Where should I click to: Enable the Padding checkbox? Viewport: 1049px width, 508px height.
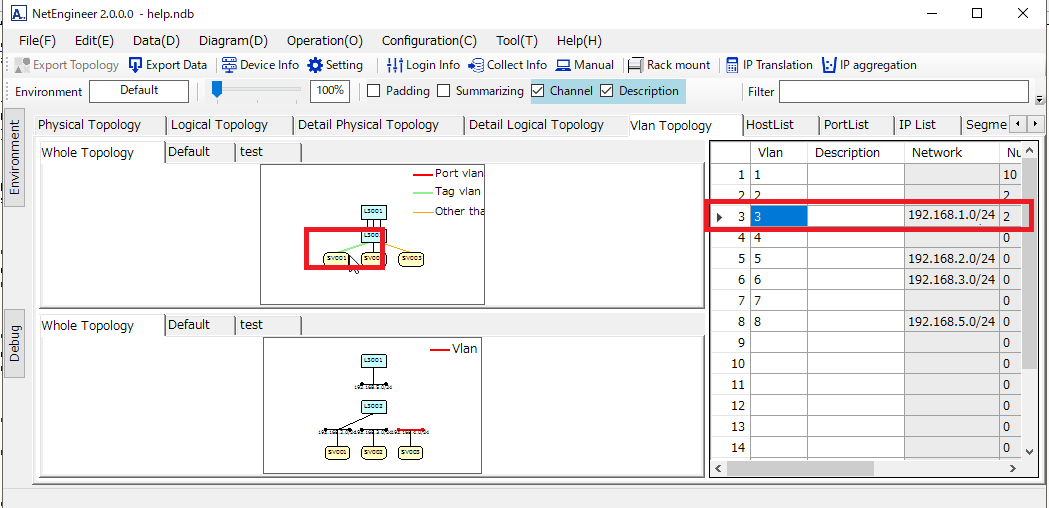pyautogui.click(x=374, y=91)
